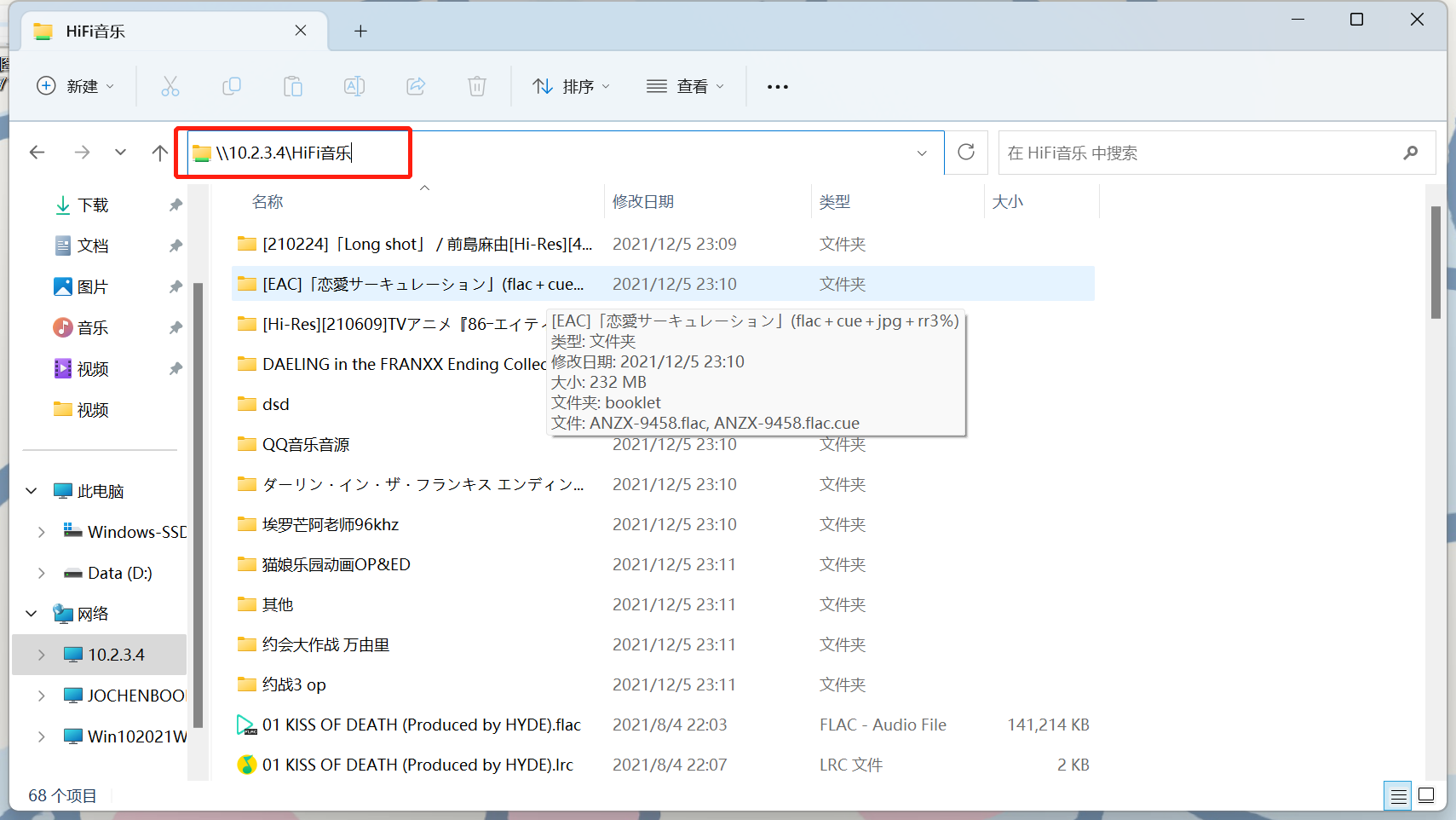Click the Share icon in toolbar
This screenshot has width=1456, height=820.
point(416,86)
